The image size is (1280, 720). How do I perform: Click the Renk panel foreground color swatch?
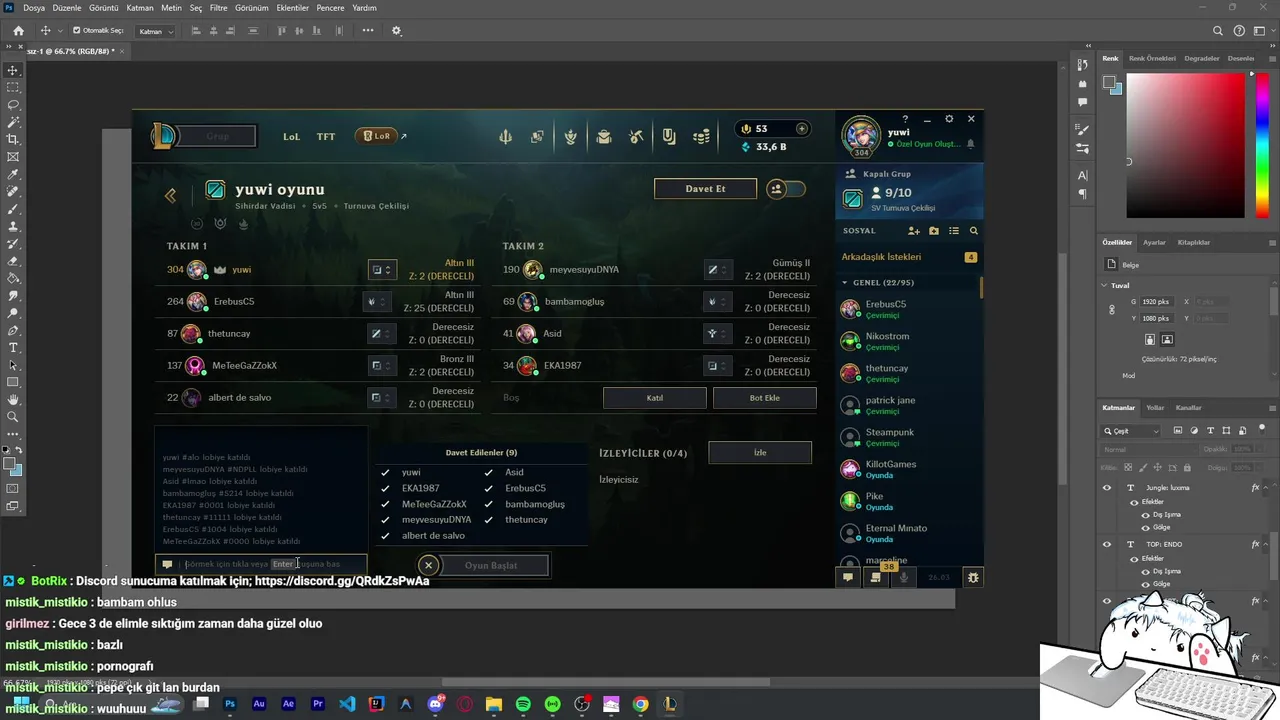pos(1110,83)
